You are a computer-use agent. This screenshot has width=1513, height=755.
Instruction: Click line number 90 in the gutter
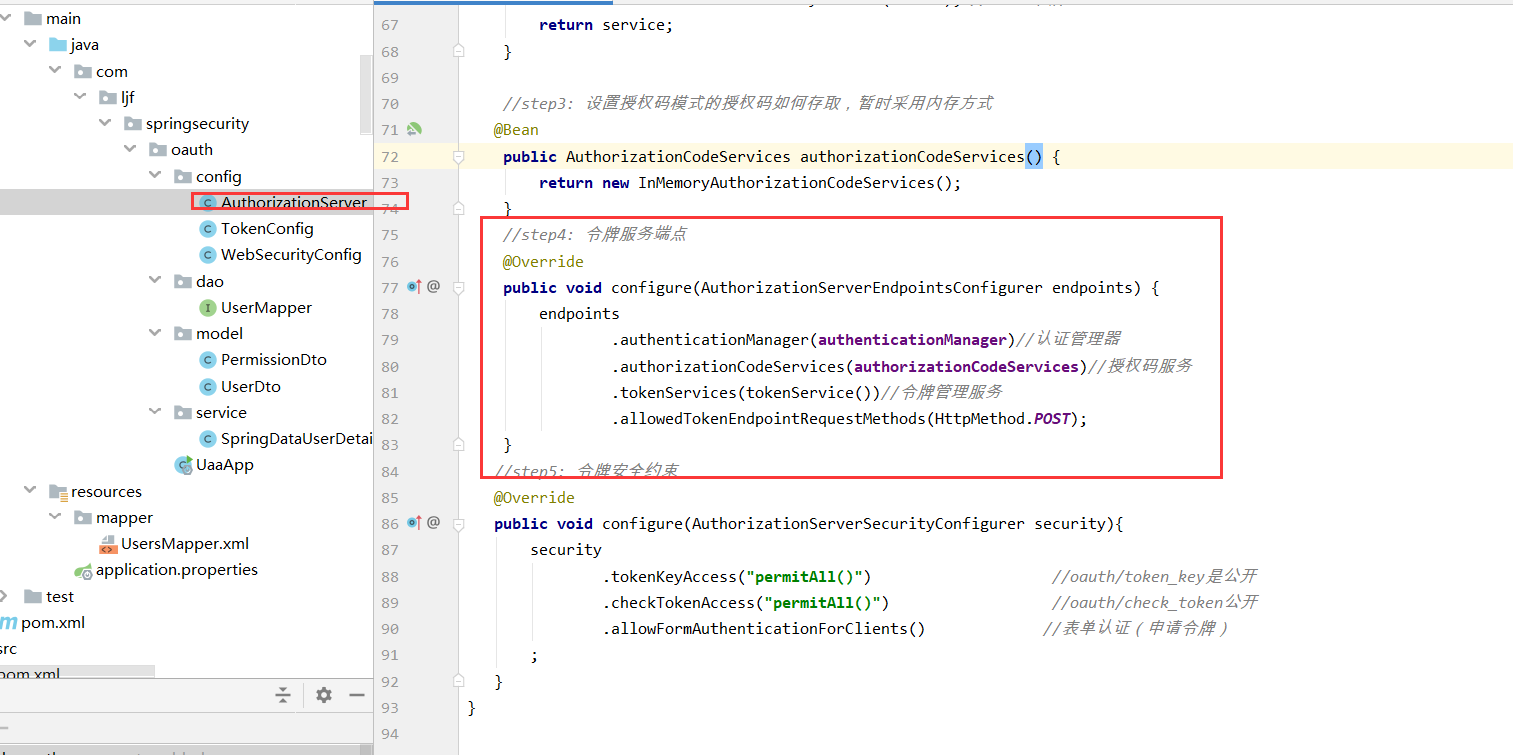coord(390,629)
